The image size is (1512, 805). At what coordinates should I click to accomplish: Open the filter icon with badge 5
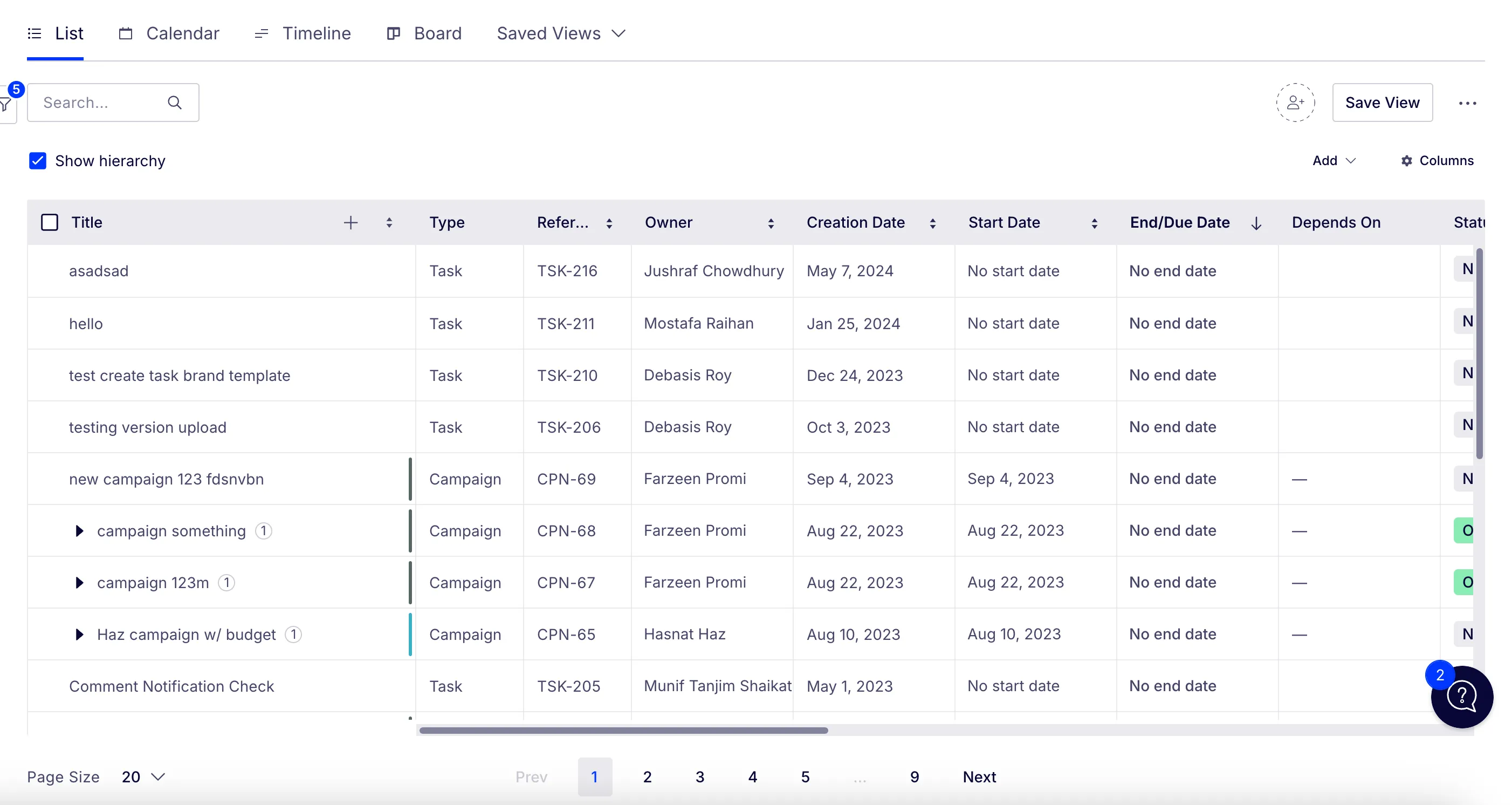click(x=7, y=104)
